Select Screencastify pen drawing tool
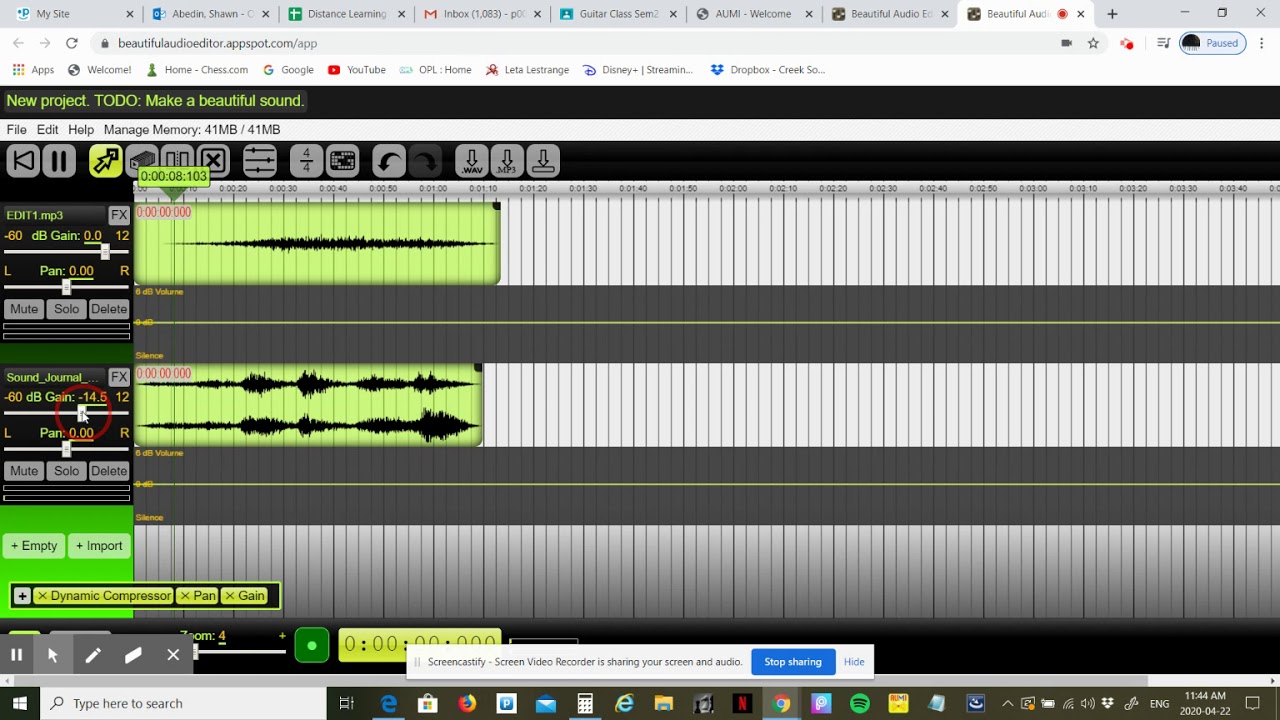This screenshot has height=720, width=1280. [93, 655]
